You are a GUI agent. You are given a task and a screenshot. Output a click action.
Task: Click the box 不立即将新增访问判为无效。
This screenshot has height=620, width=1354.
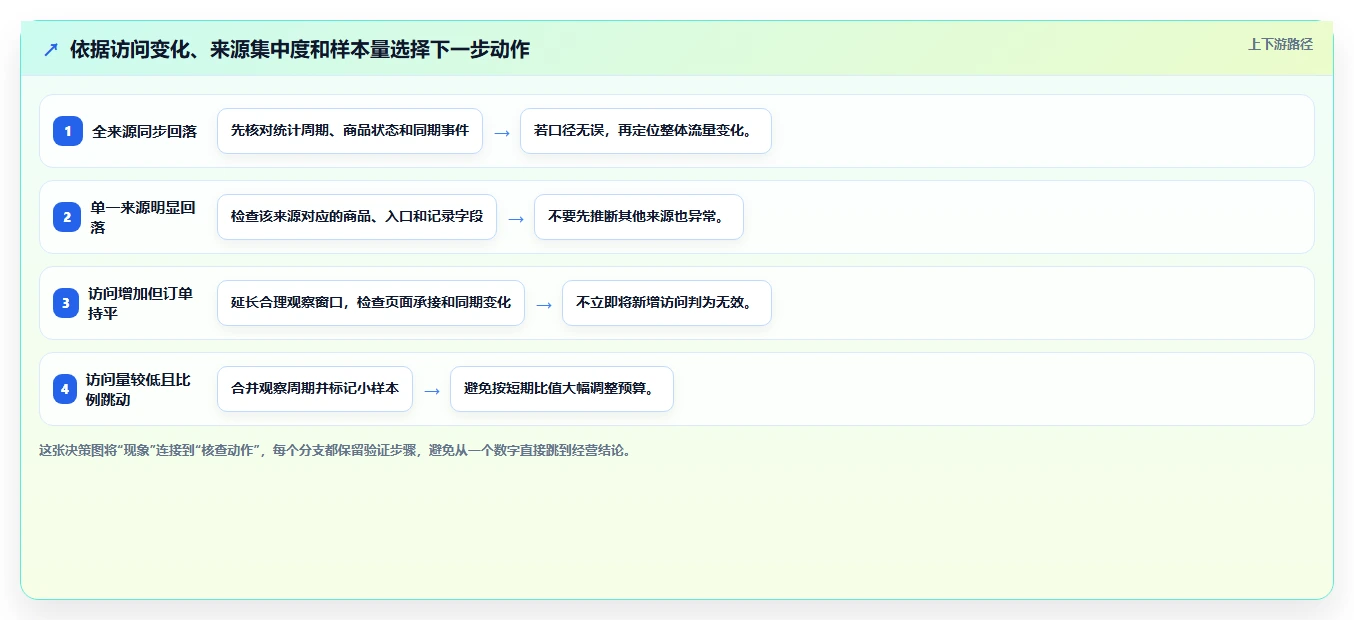(667, 303)
